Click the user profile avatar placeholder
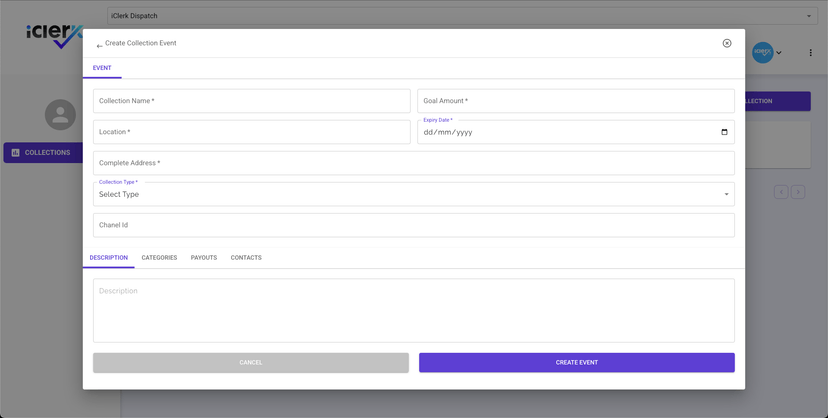The height and width of the screenshot is (418, 828). 60,114
